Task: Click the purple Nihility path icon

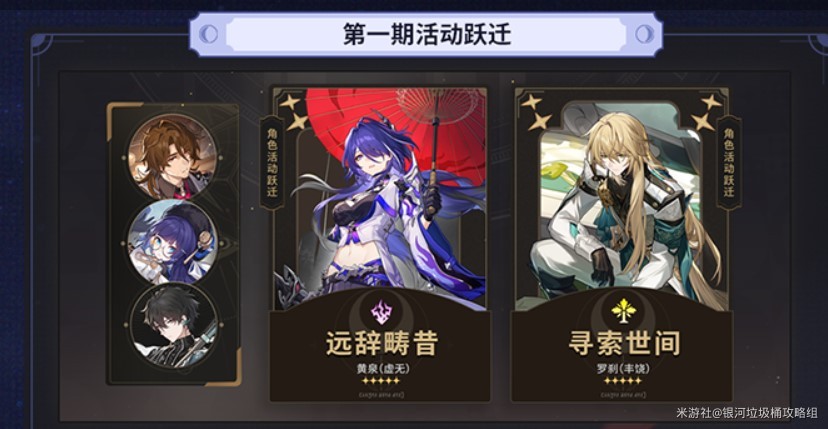Action: click(381, 311)
